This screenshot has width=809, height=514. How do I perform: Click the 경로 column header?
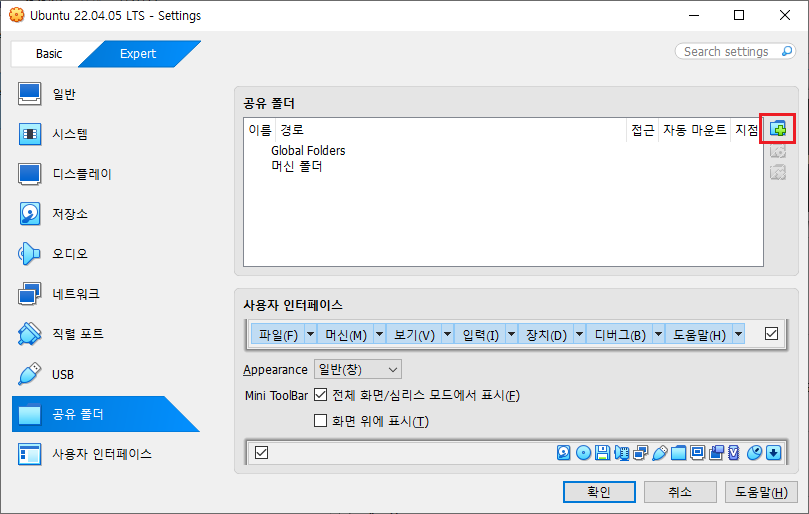[451, 130]
